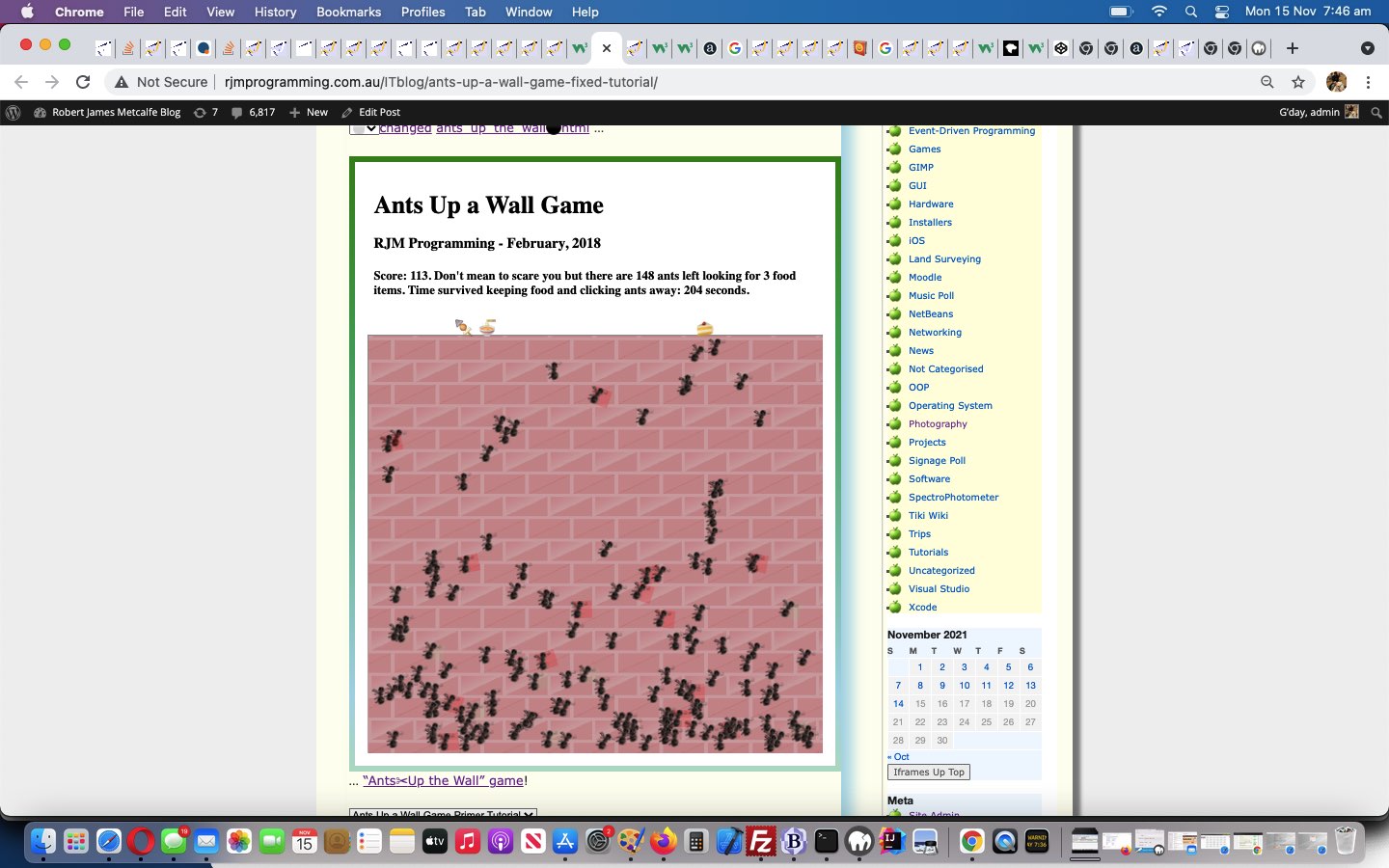Open the Land Surveying category

click(944, 258)
